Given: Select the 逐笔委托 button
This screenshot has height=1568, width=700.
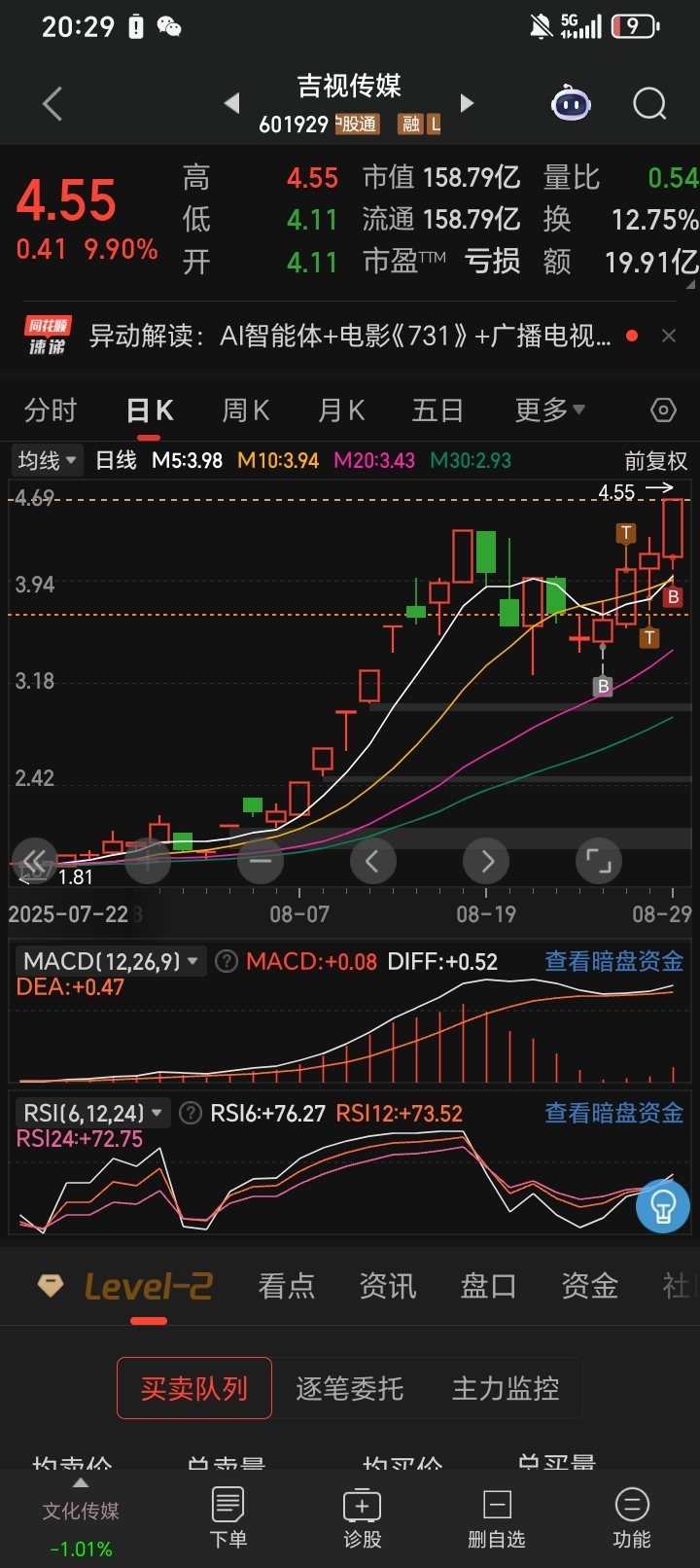Looking at the screenshot, I should point(350,1388).
